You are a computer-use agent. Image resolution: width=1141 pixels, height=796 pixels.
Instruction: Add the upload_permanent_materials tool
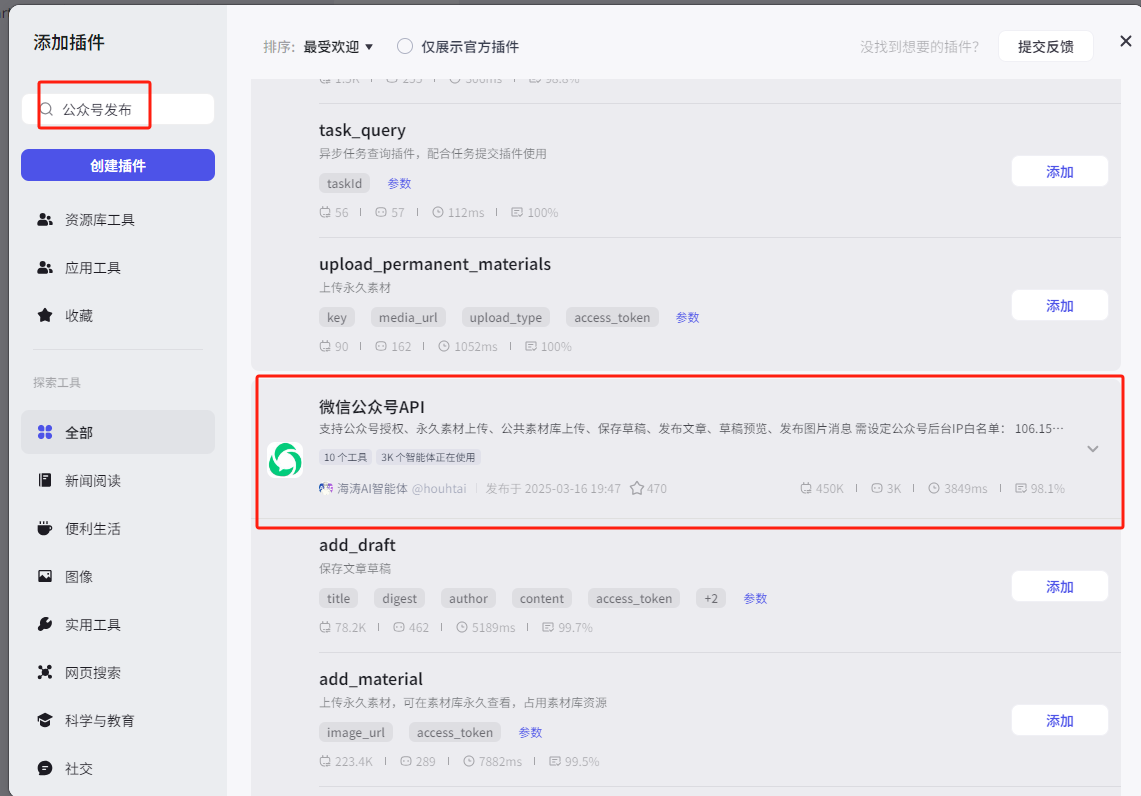tap(1060, 306)
